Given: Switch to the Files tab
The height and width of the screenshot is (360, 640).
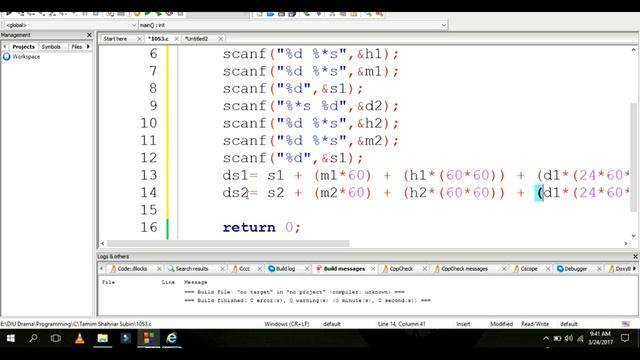Looking at the screenshot, I should pyautogui.click(x=77, y=47).
